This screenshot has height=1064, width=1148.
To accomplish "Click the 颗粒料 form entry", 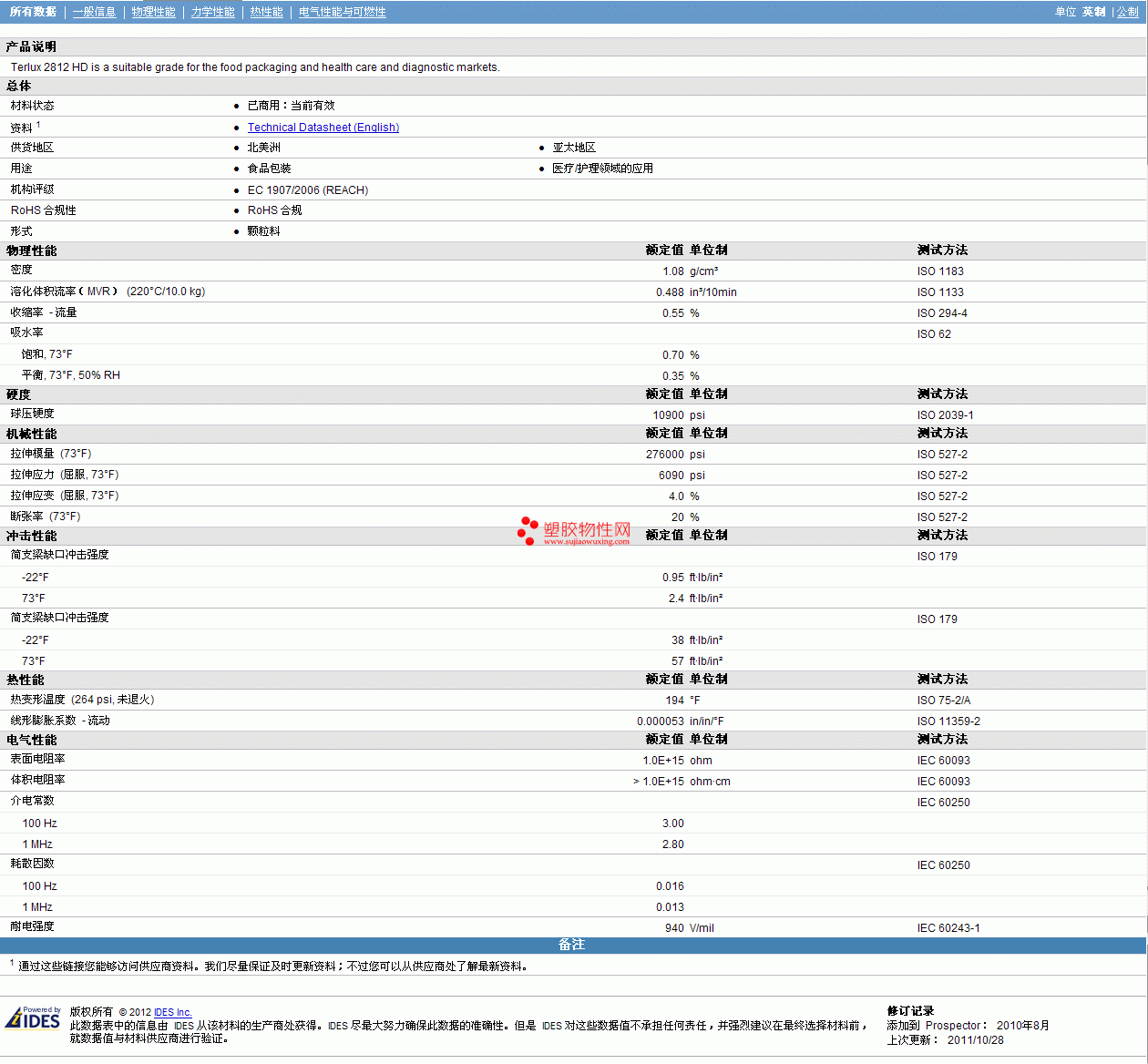I will pos(264,231).
